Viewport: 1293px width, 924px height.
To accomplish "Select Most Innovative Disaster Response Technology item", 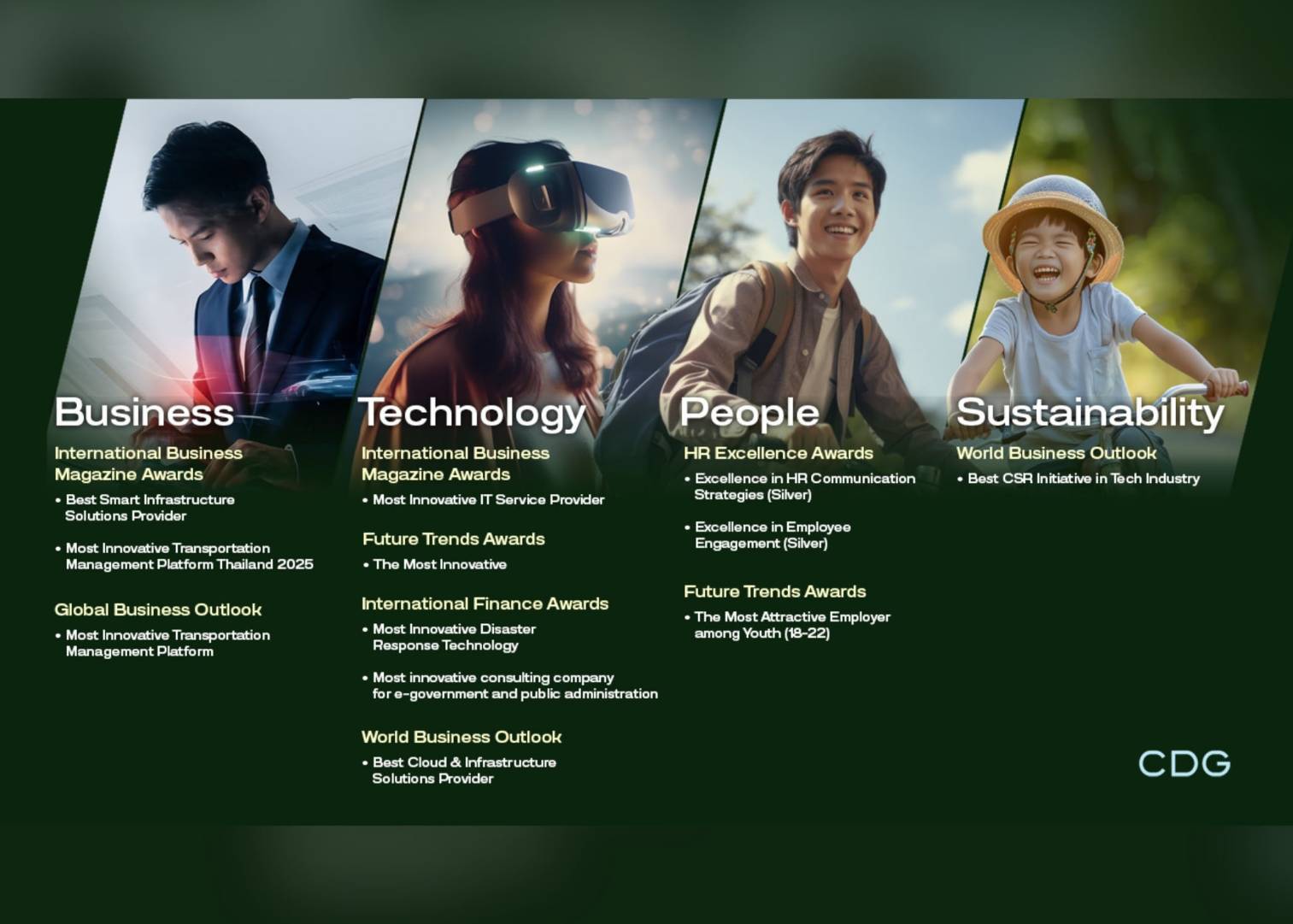I will [x=454, y=637].
